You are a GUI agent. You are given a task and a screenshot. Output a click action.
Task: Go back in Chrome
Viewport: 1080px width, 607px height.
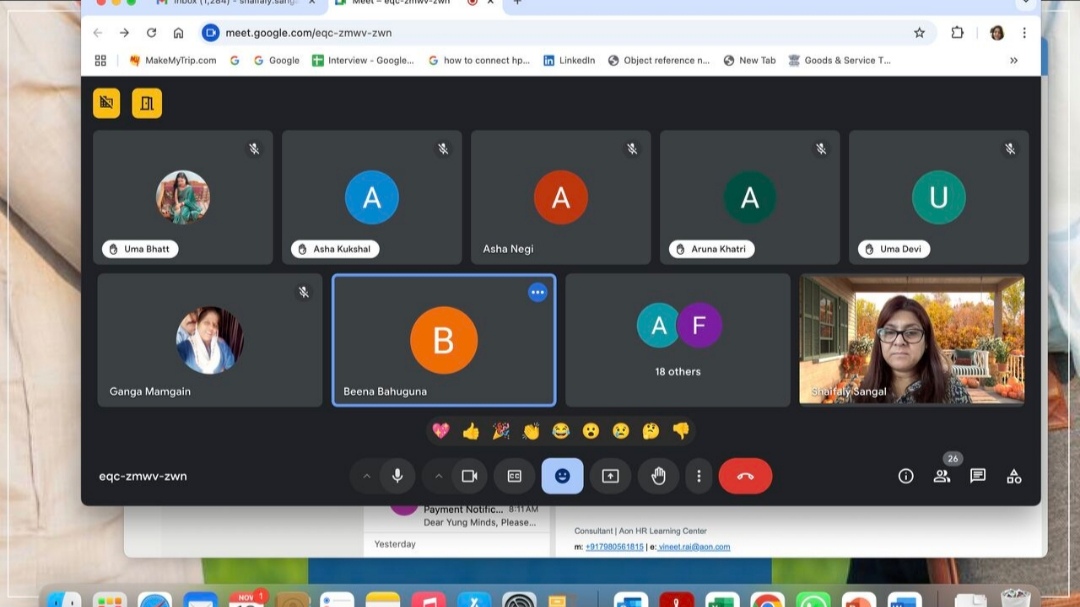[x=98, y=32]
